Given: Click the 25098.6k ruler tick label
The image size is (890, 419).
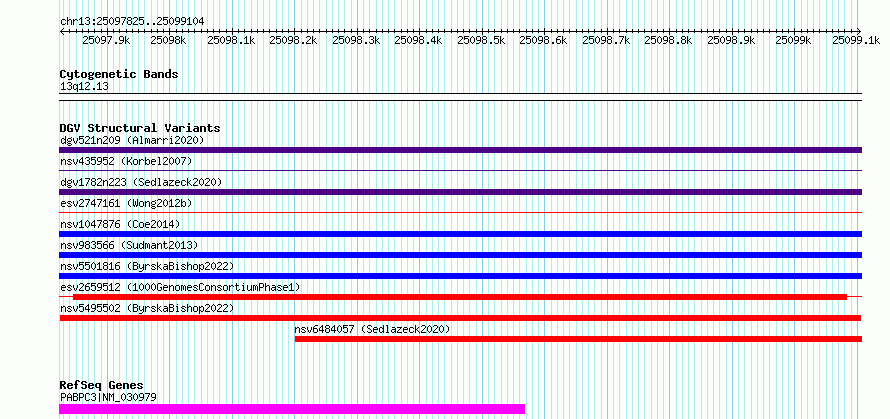Looking at the screenshot, I should [x=543, y=40].
